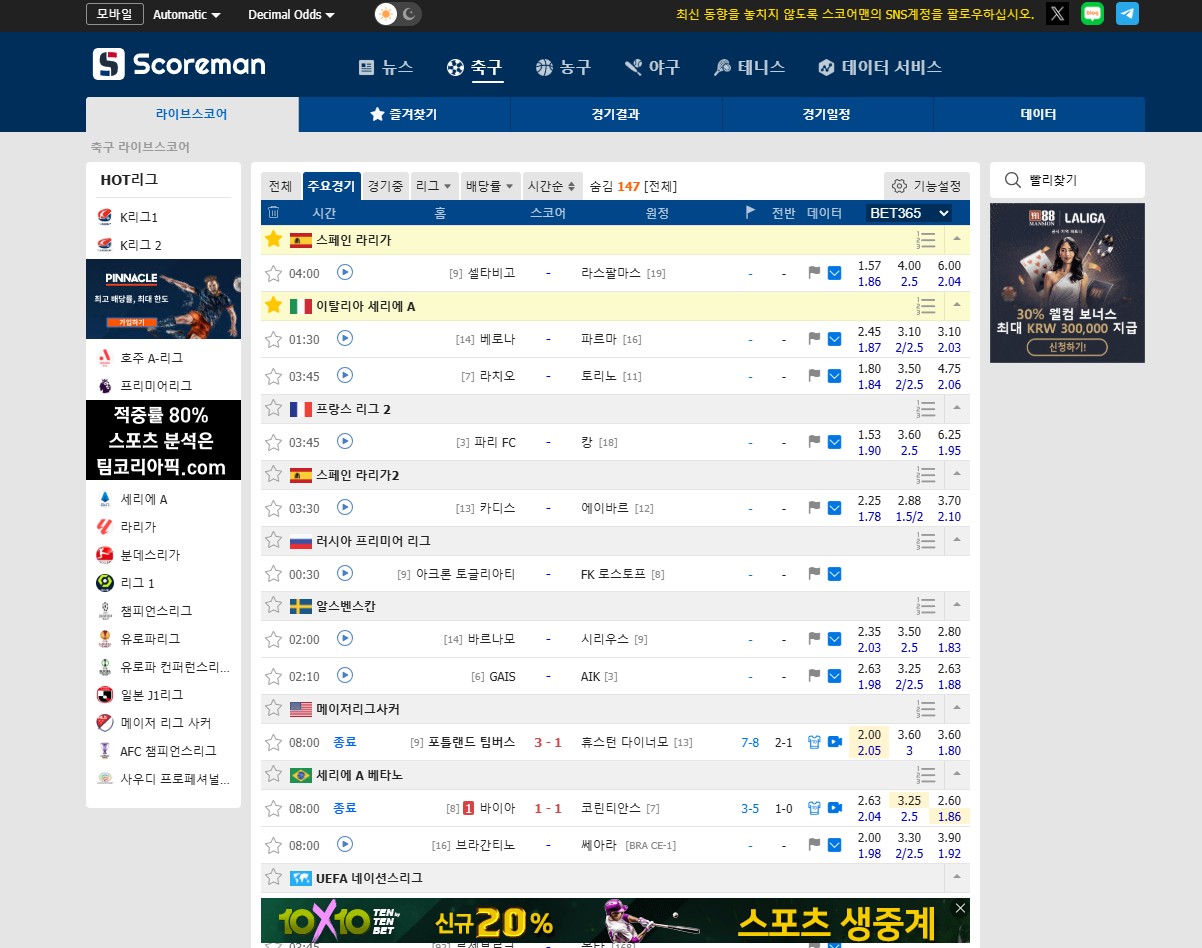Collapse the Allsvenskan league section
This screenshot has height=948, width=1202.
click(x=957, y=606)
